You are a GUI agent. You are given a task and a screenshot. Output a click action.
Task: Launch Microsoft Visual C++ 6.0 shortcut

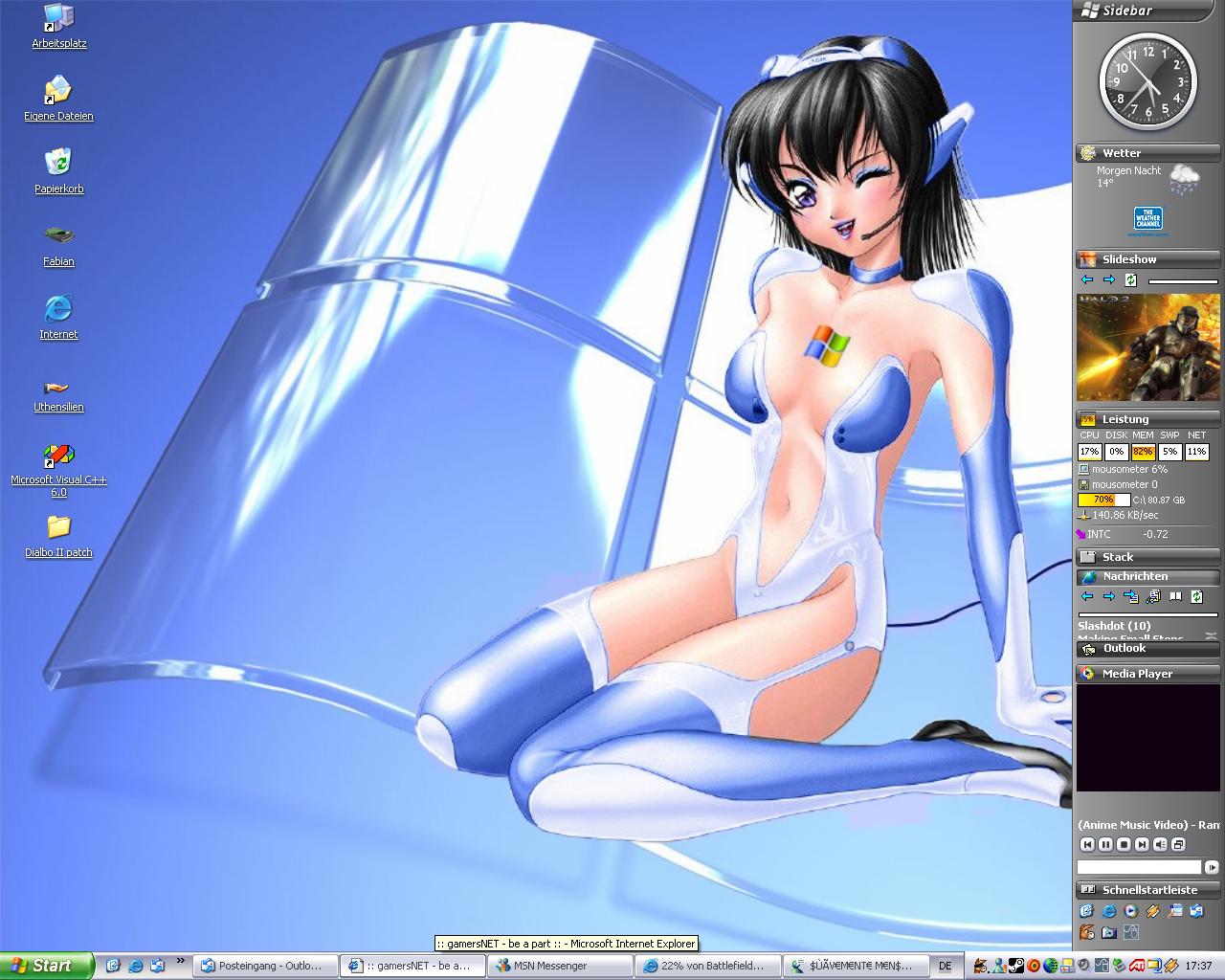59,470
